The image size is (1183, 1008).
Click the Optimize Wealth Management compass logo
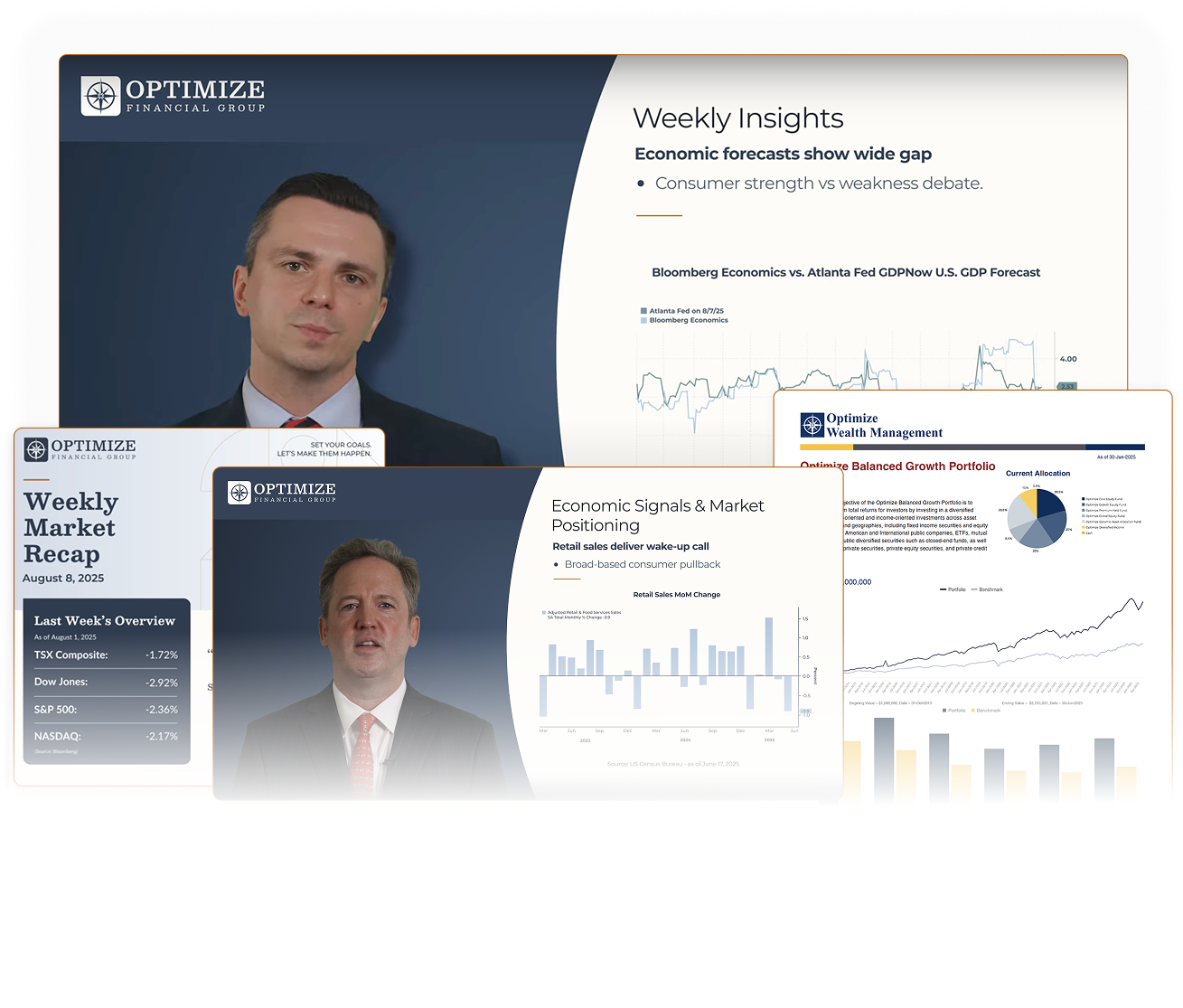coord(812,425)
